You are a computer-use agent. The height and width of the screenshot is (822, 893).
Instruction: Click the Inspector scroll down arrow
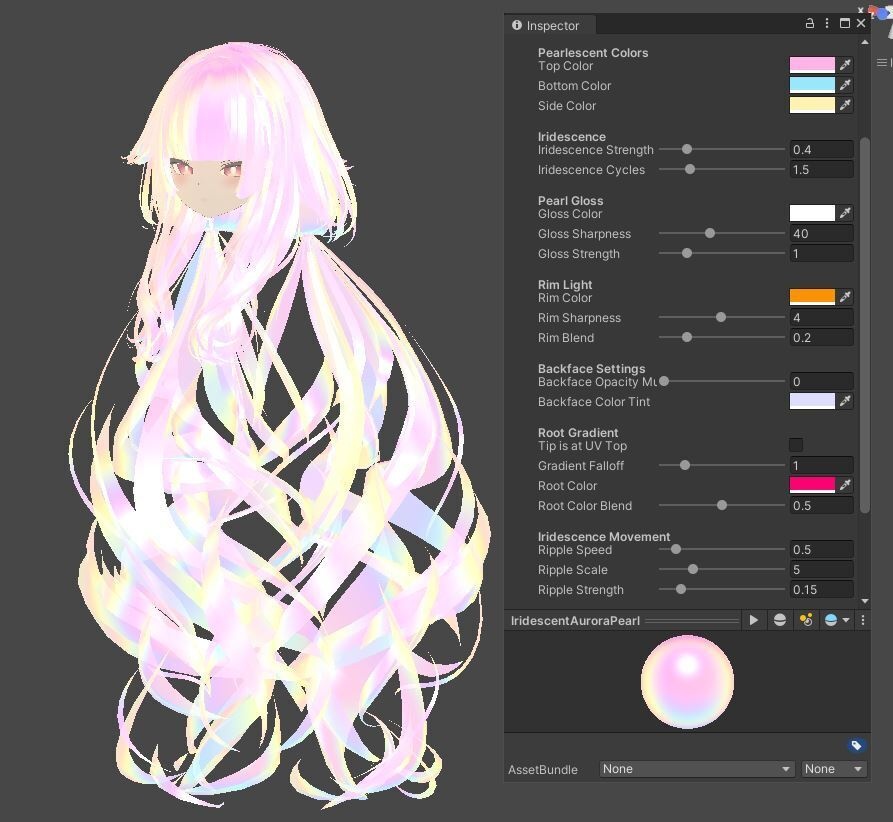click(865, 601)
